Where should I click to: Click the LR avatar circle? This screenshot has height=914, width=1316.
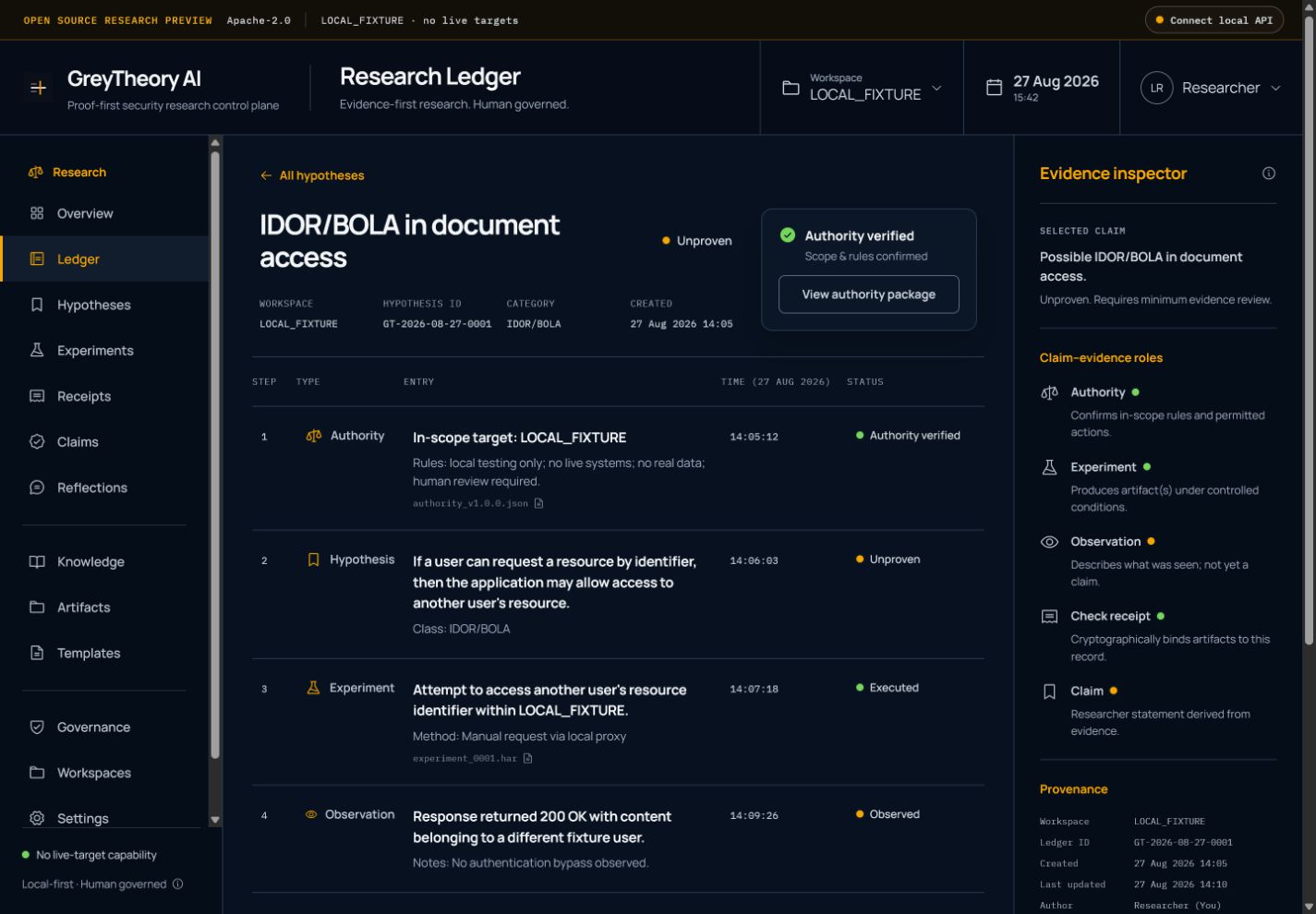[1156, 88]
